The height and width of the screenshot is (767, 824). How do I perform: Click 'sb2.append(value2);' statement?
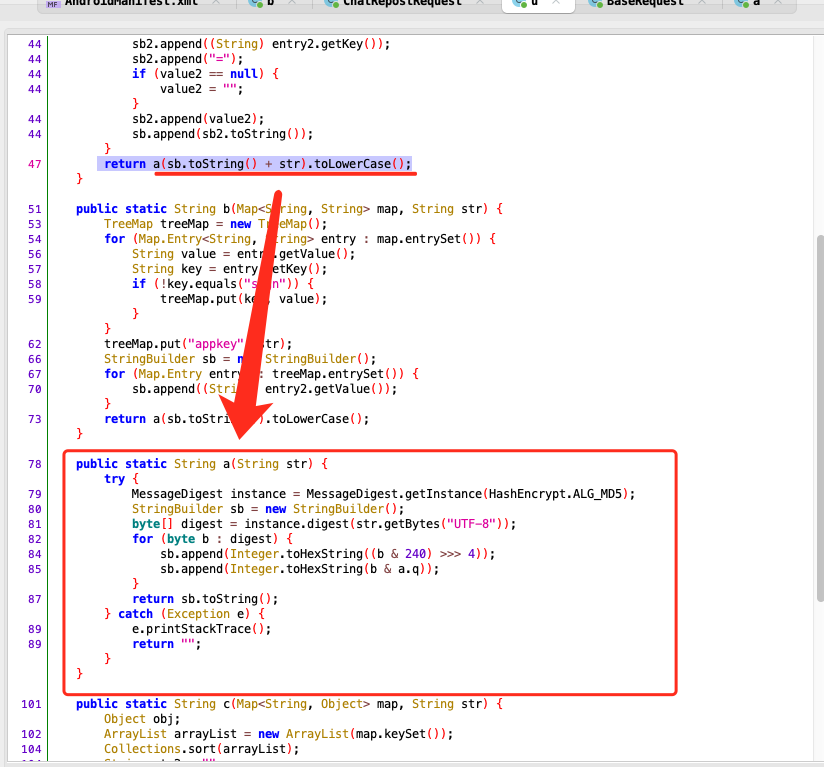198,119
